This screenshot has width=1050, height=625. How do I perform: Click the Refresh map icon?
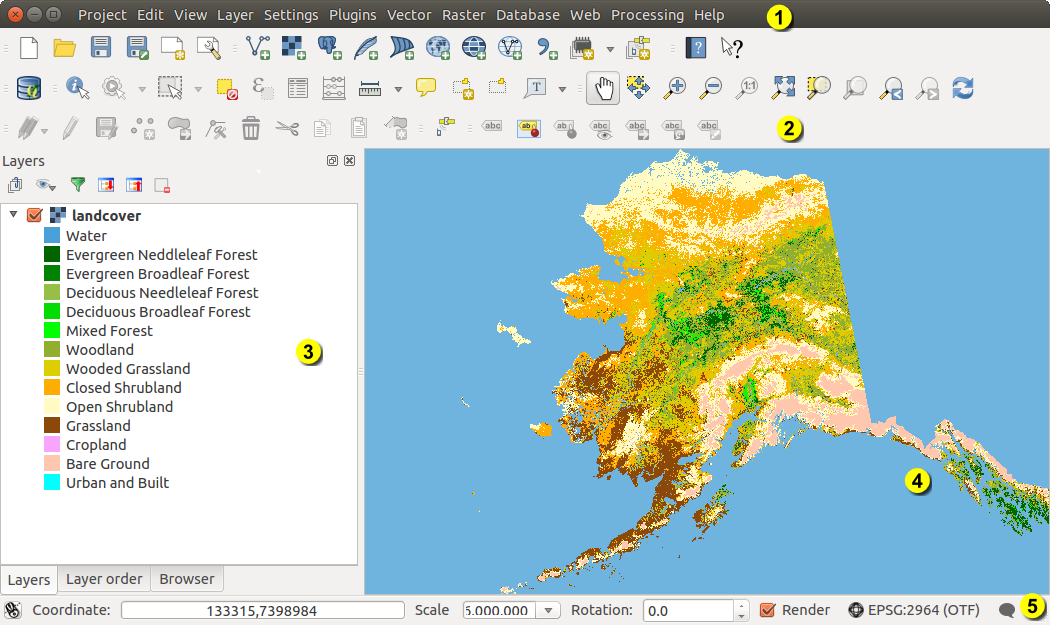point(962,88)
